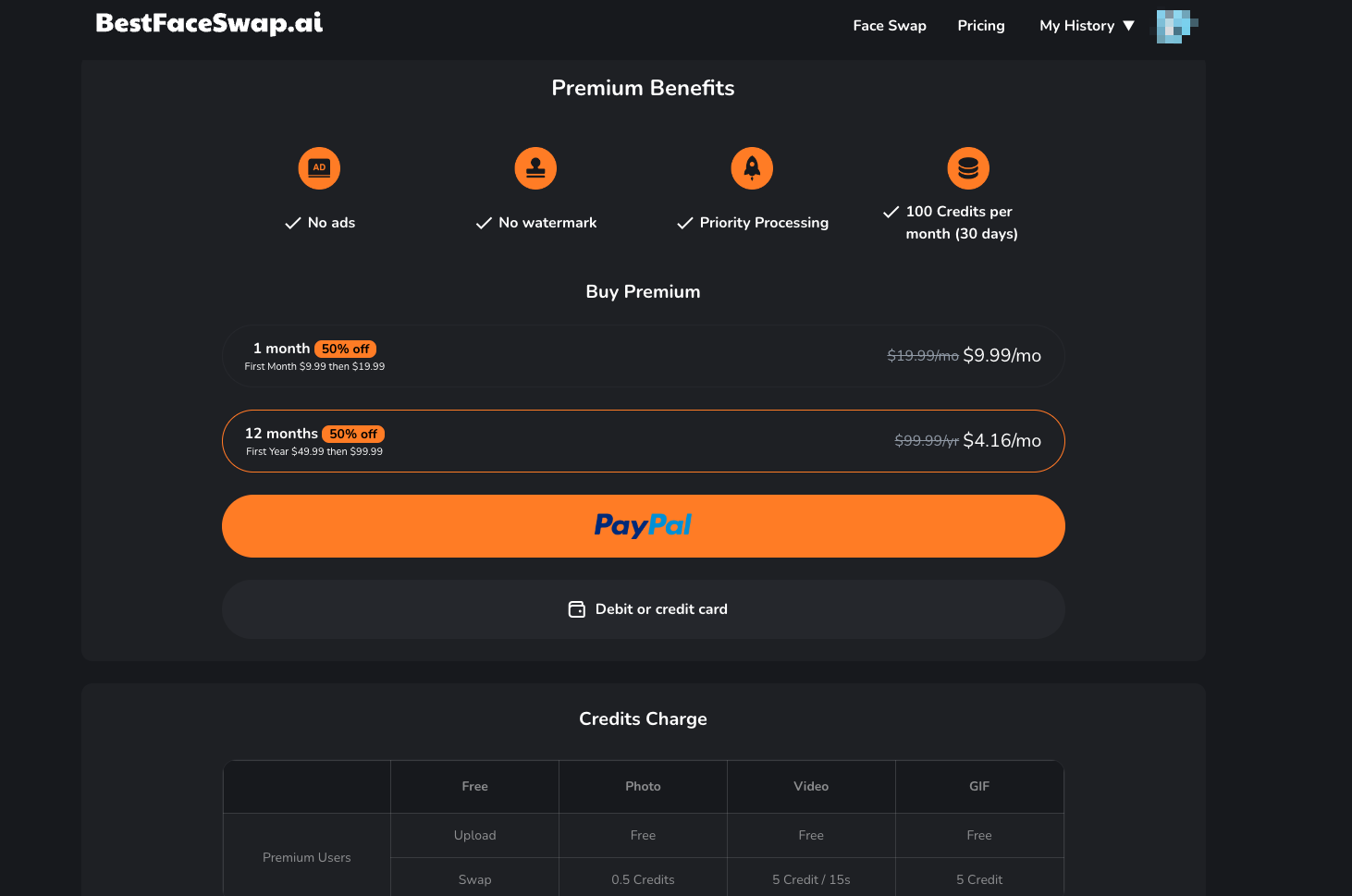Click the '5 Credit' GIF swap cell
1352x896 pixels.
979,880
